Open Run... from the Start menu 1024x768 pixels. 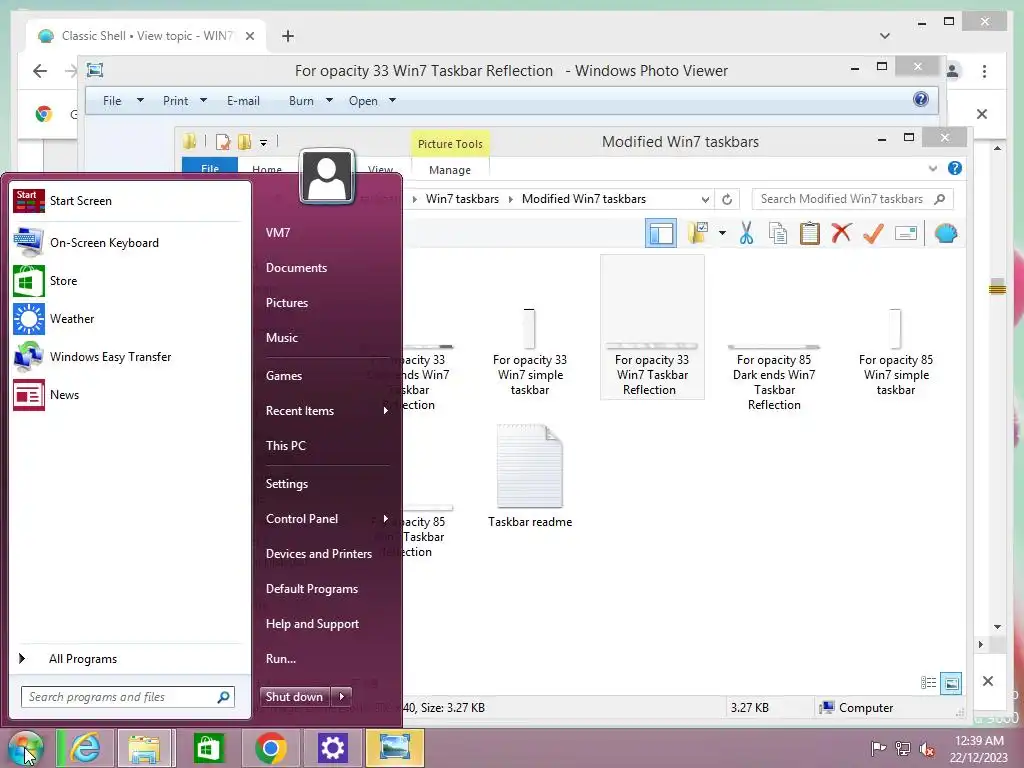[x=281, y=658]
